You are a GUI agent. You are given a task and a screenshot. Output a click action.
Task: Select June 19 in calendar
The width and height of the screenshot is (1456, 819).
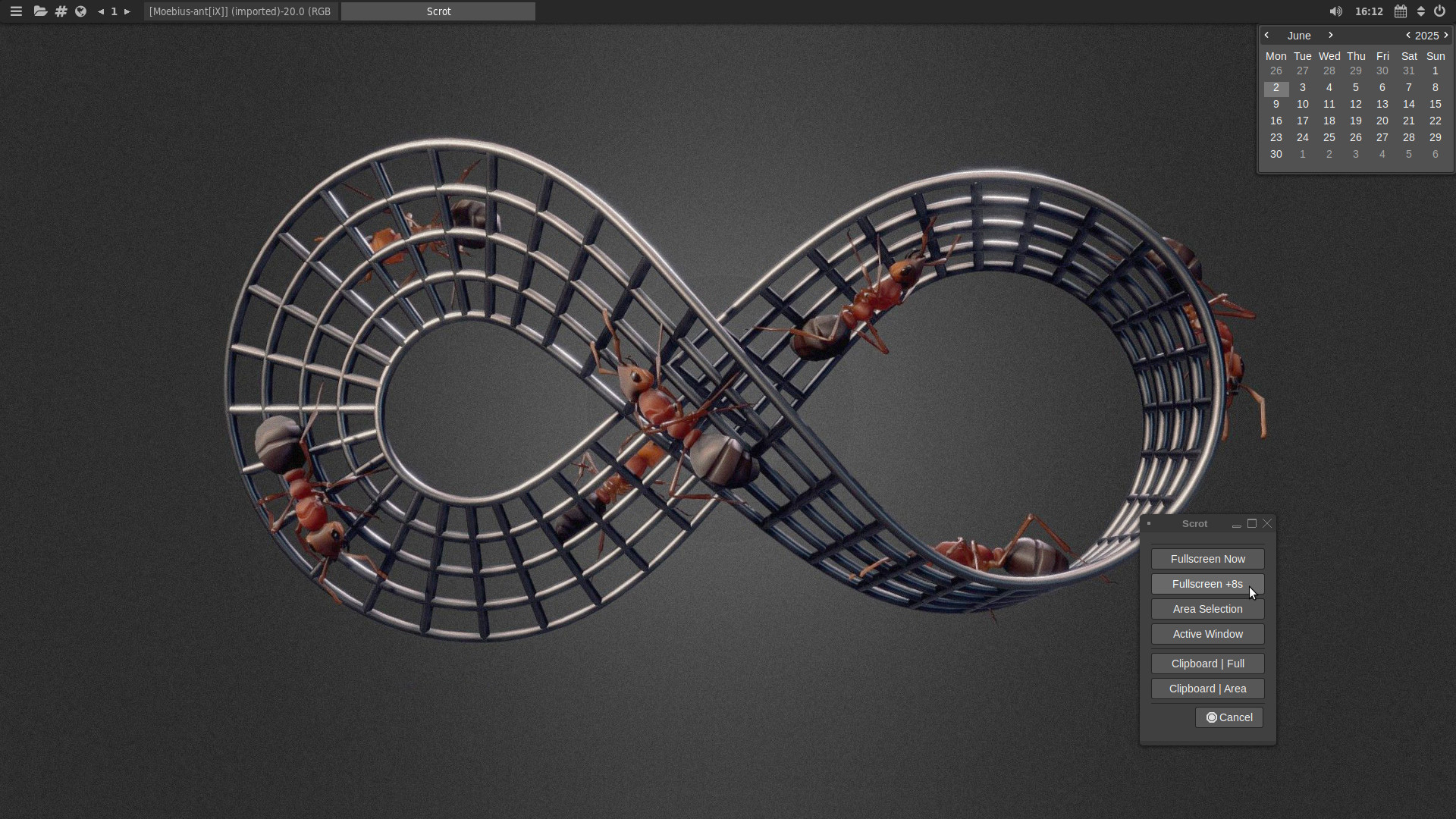[x=1356, y=121]
